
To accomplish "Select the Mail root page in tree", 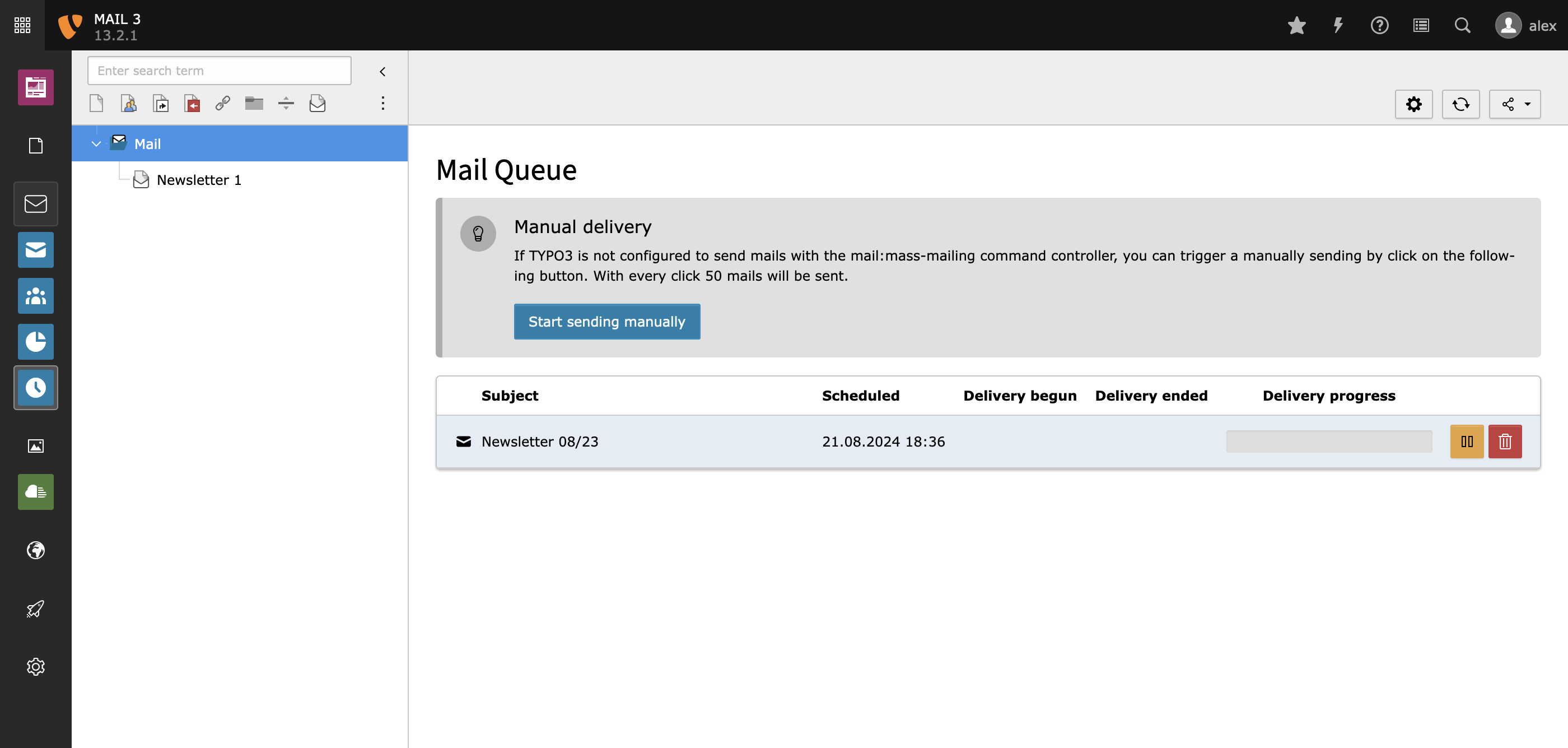I will 240,143.
